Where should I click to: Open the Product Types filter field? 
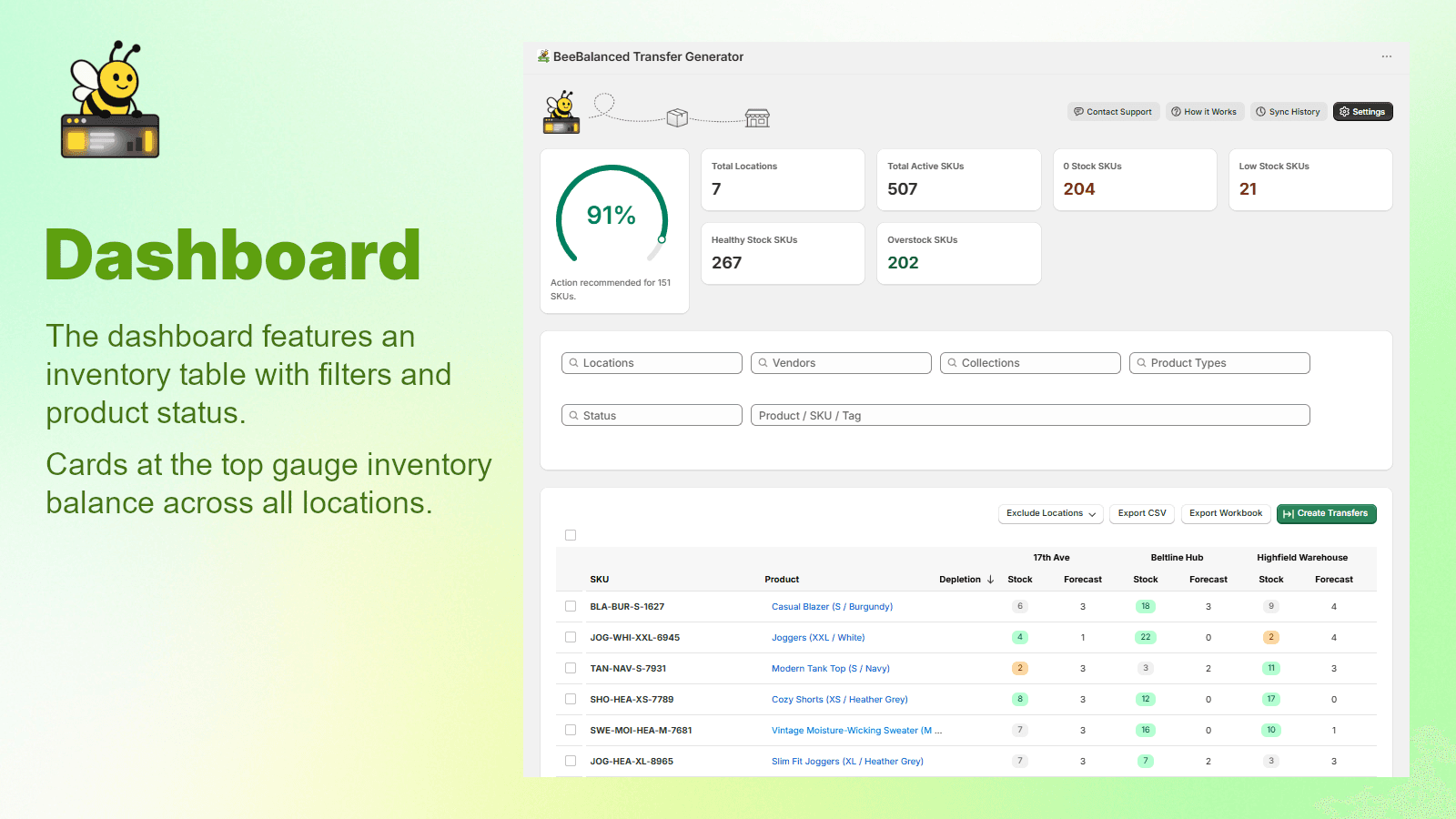tap(1219, 363)
